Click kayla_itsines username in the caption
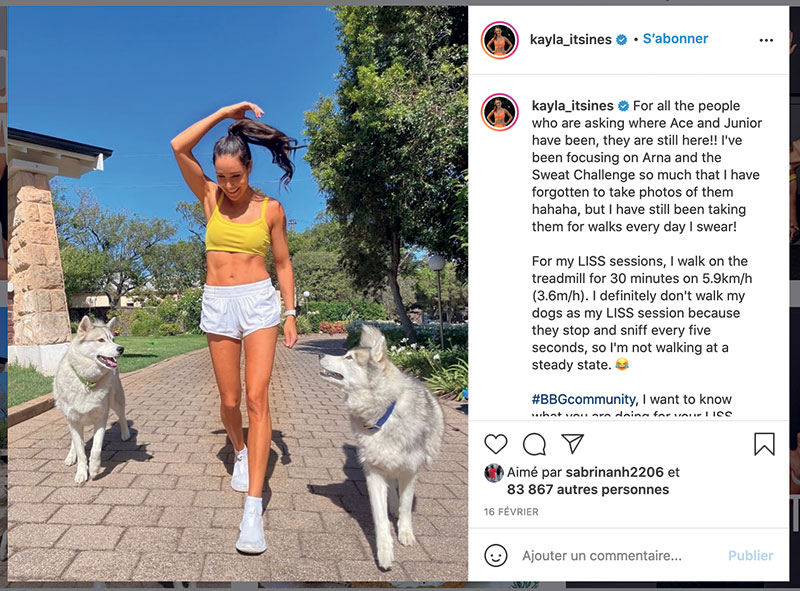 [x=572, y=106]
